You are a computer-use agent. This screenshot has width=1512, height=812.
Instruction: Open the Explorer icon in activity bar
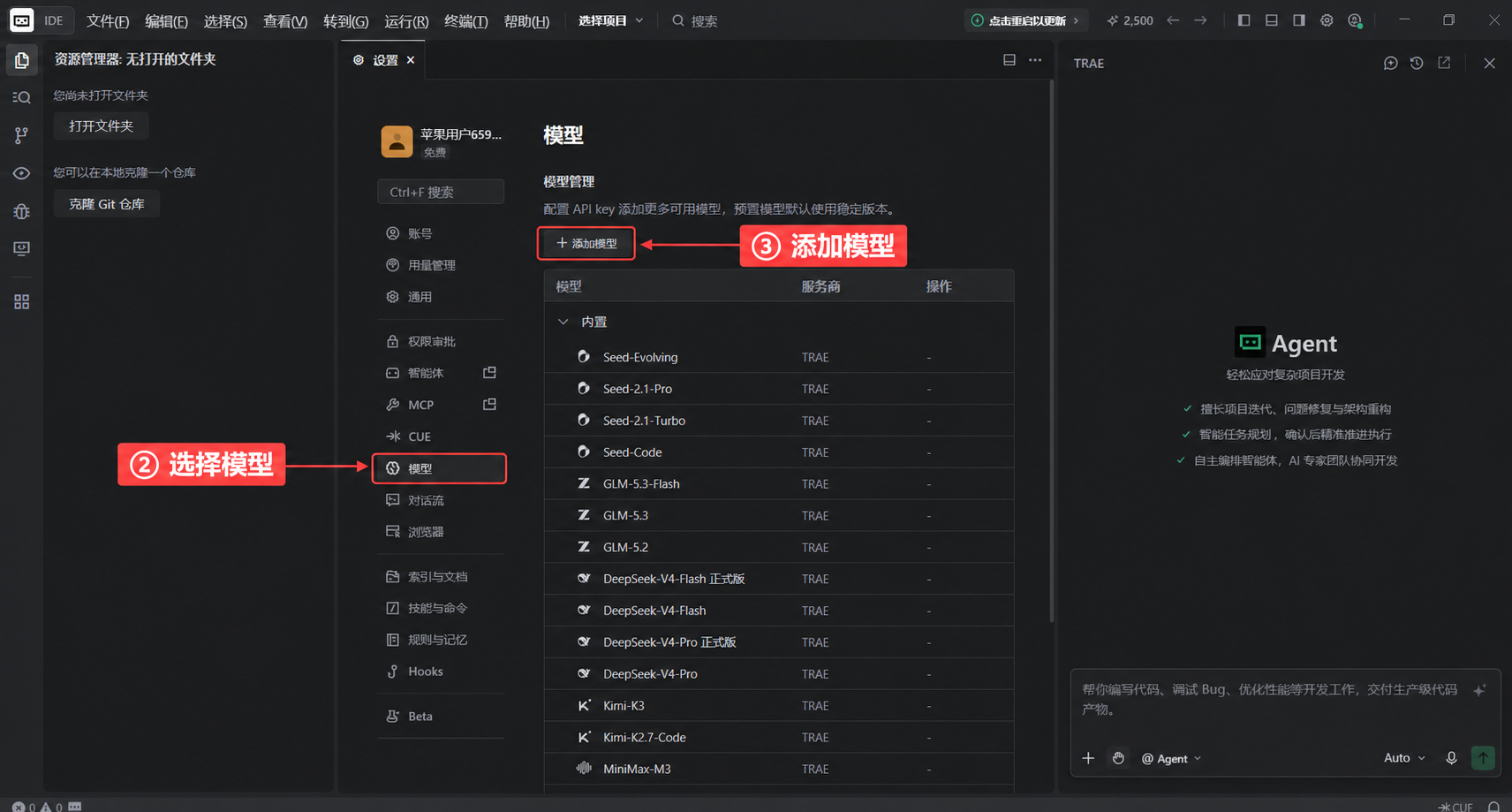click(21, 60)
